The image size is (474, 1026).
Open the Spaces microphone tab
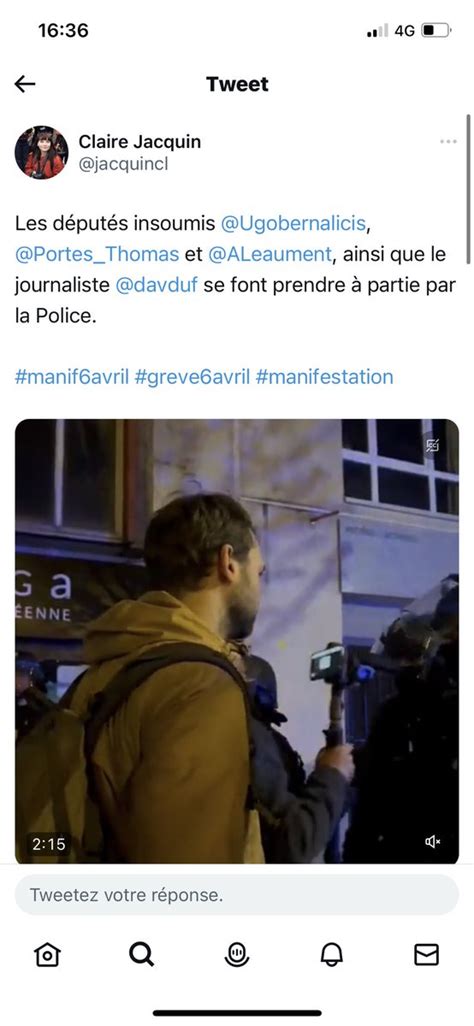click(236, 955)
